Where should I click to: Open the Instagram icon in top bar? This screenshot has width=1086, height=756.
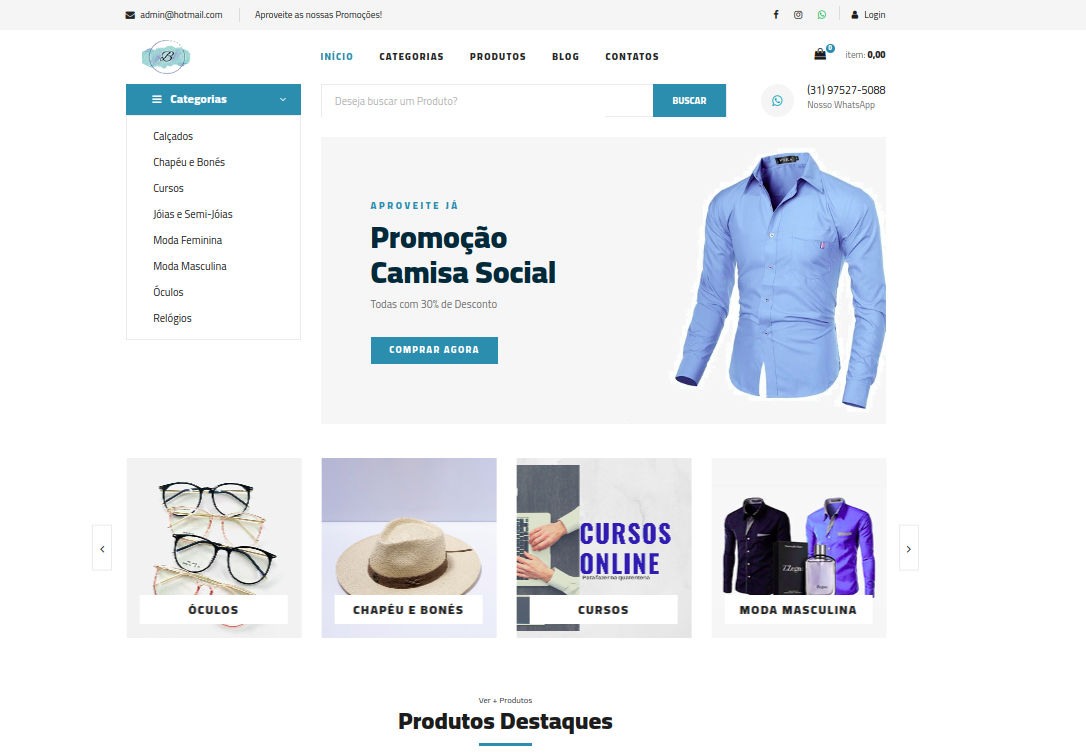(x=798, y=15)
